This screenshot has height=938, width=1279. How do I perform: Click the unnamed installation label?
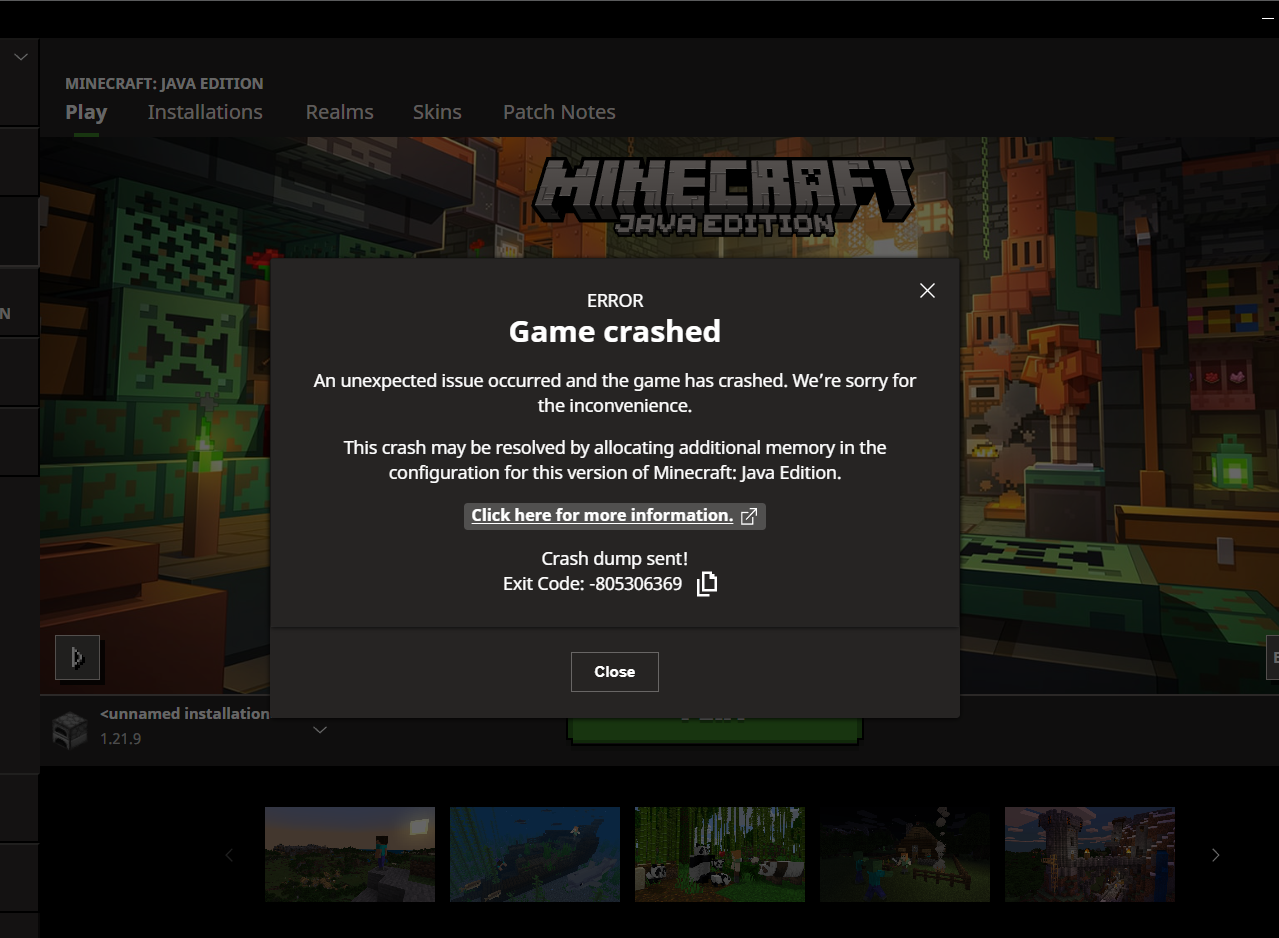click(x=185, y=714)
